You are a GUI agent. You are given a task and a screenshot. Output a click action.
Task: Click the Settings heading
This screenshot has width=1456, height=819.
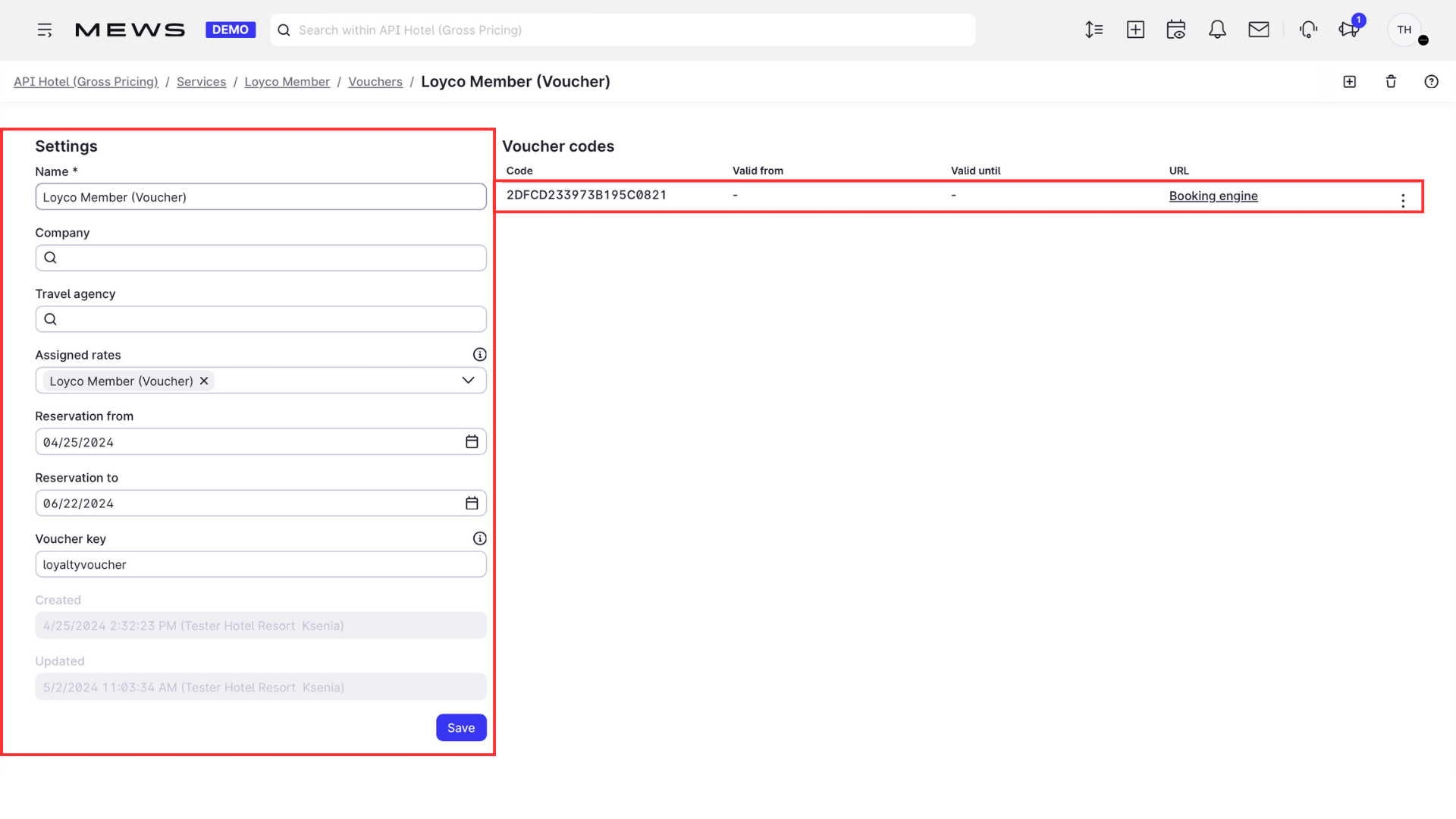[66, 146]
